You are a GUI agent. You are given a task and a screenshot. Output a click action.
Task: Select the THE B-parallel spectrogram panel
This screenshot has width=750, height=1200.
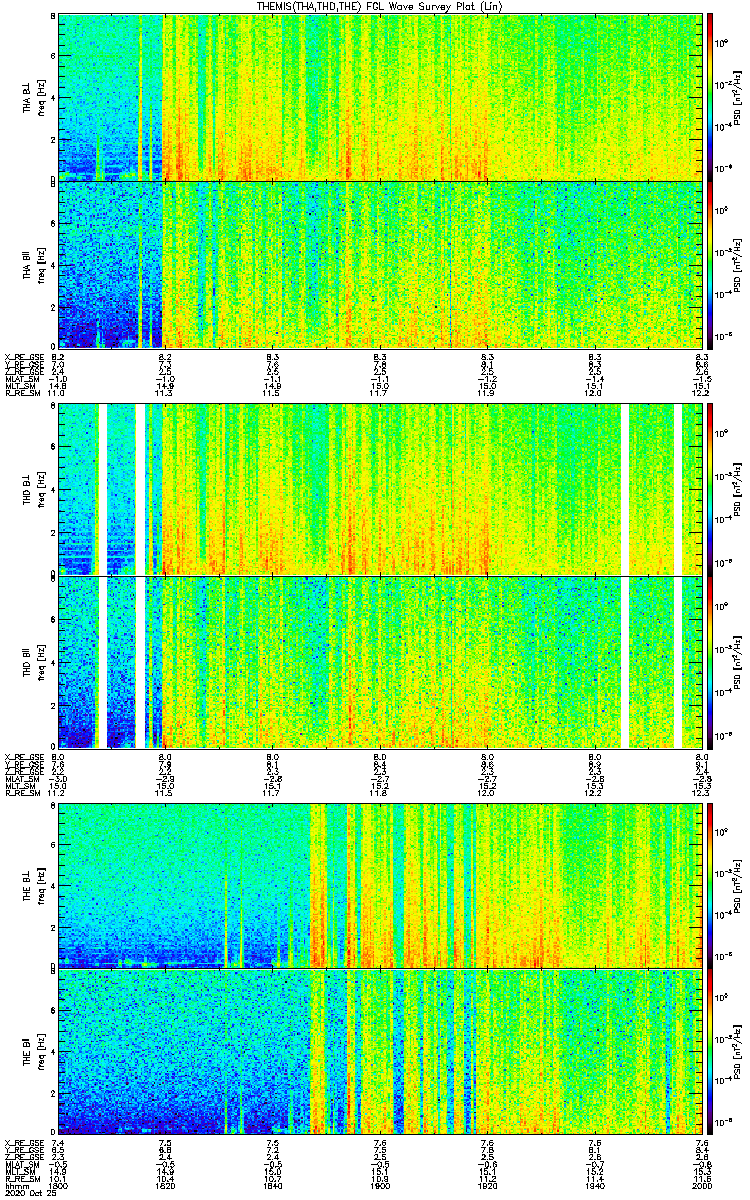pyautogui.click(x=379, y=1052)
